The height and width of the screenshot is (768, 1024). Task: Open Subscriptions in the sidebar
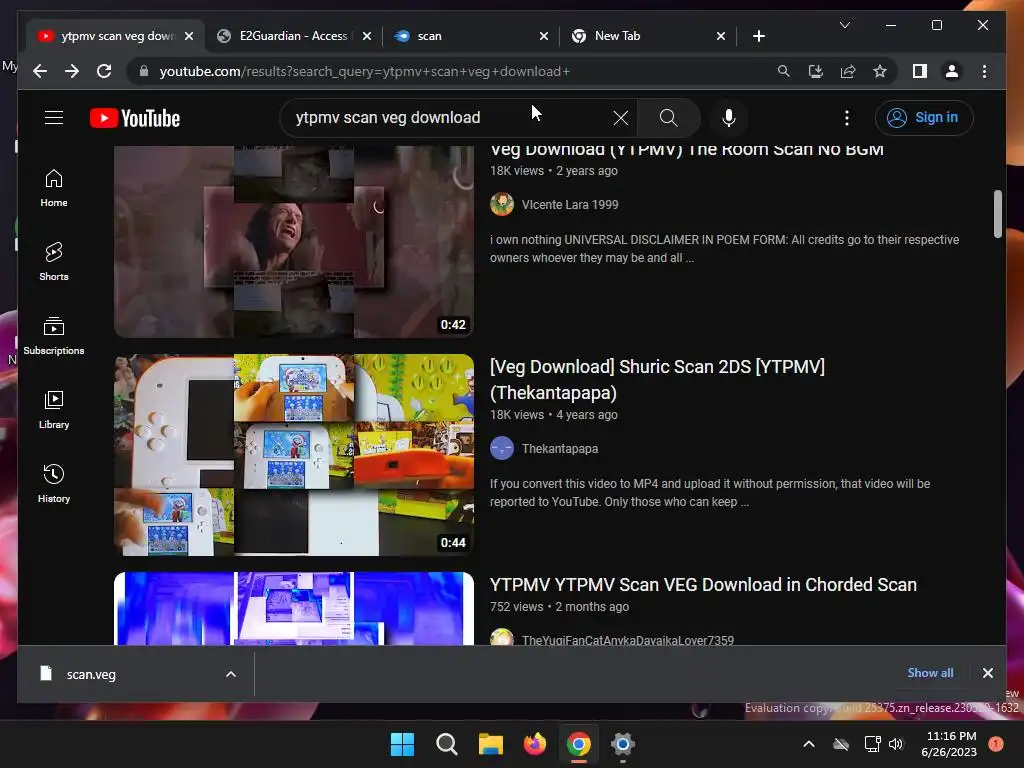click(x=54, y=336)
